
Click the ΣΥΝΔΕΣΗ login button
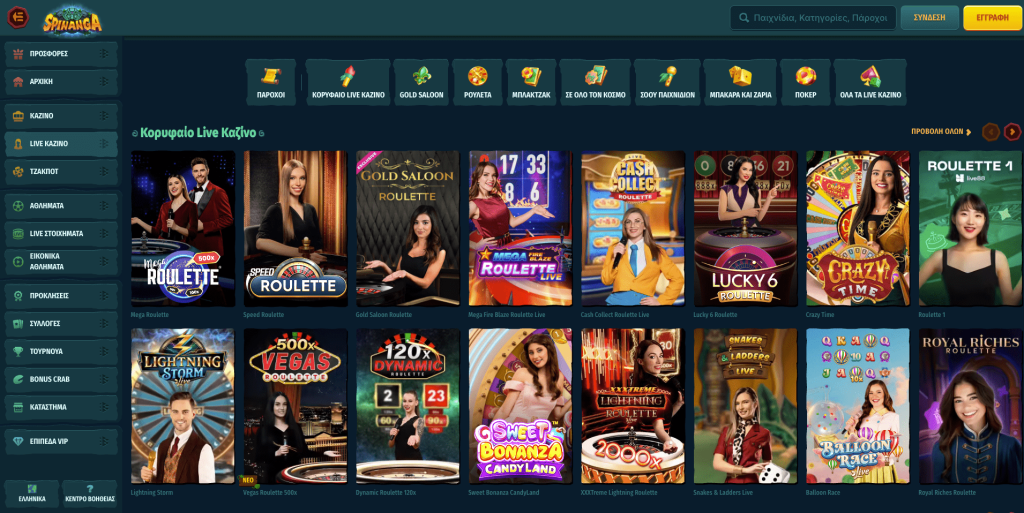(x=929, y=18)
